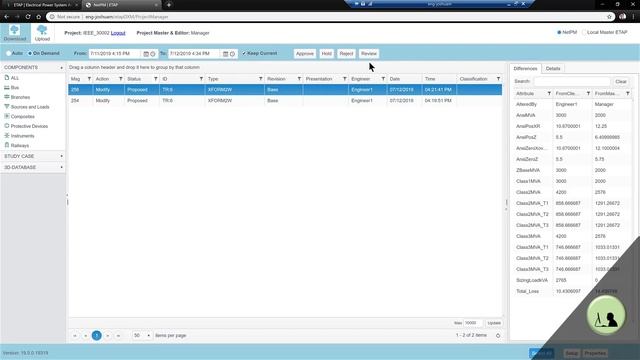Click the current page number 1 button

[x=97, y=336]
